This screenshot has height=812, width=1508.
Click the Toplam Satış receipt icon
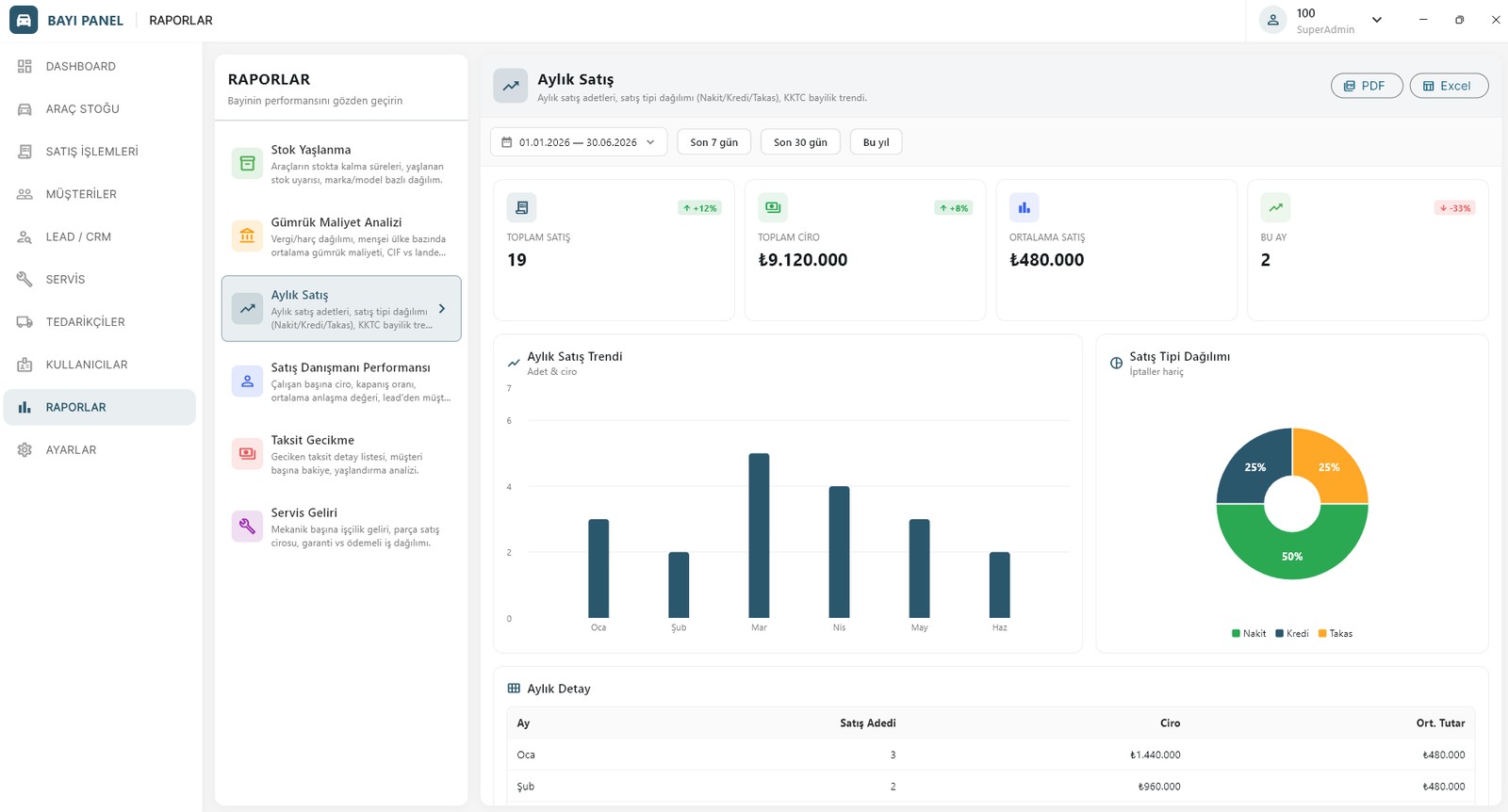pos(522,207)
